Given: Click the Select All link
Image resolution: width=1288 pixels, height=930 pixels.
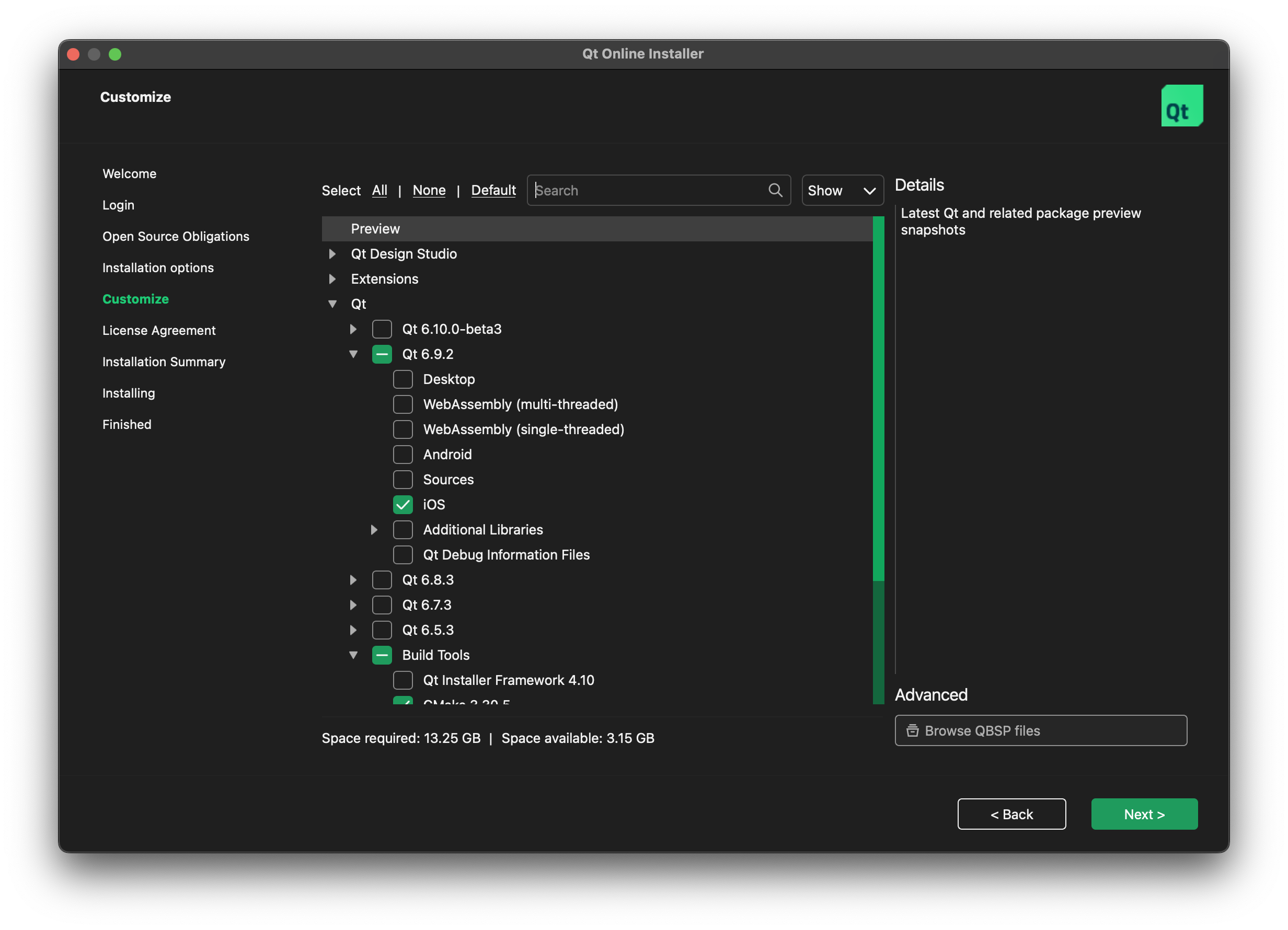Looking at the screenshot, I should 379,190.
